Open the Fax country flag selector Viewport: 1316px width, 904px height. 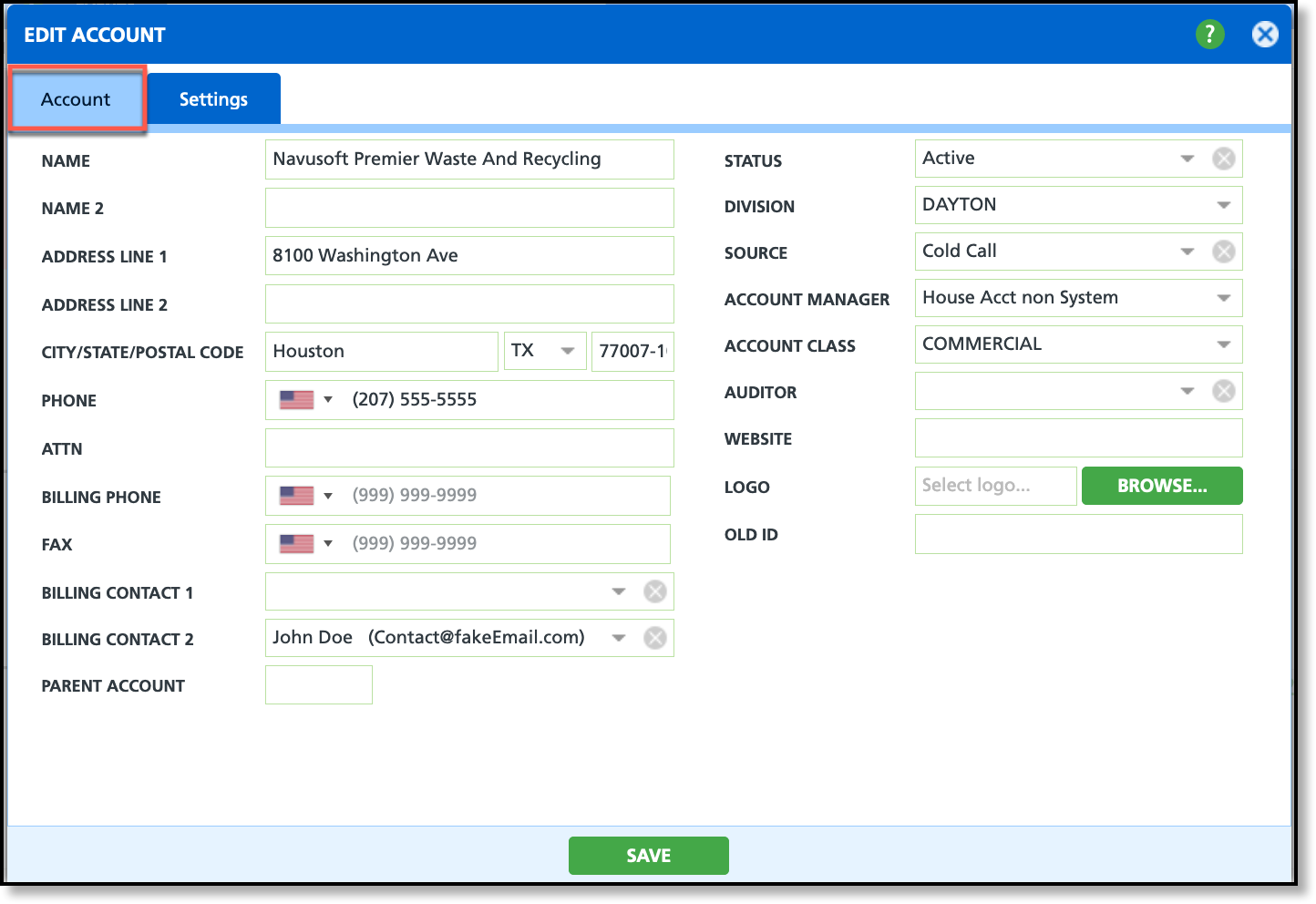[x=305, y=544]
